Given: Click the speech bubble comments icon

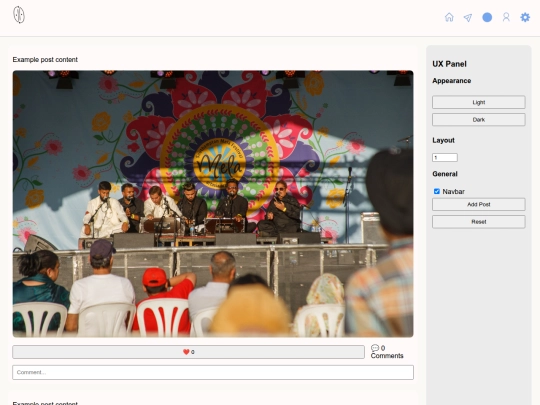Looking at the screenshot, I should (x=375, y=348).
